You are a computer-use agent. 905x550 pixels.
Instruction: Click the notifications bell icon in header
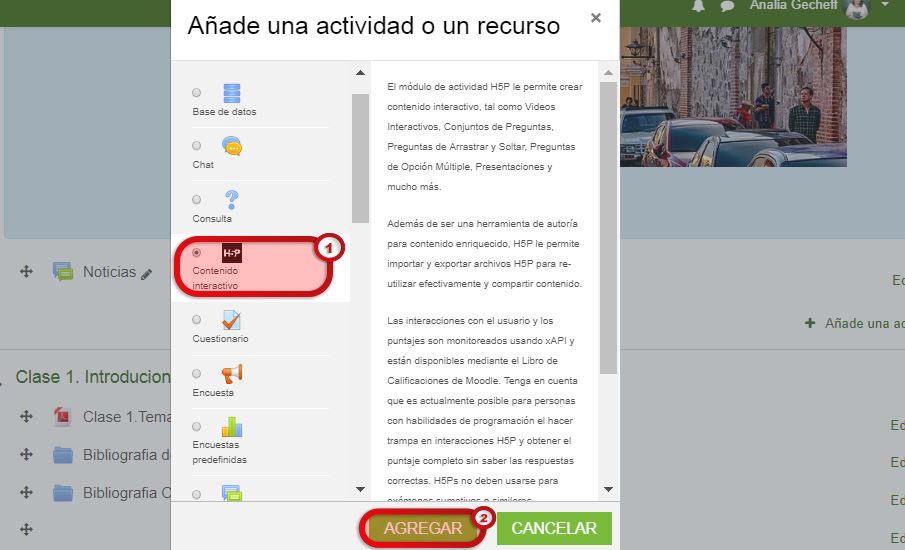tap(698, 6)
